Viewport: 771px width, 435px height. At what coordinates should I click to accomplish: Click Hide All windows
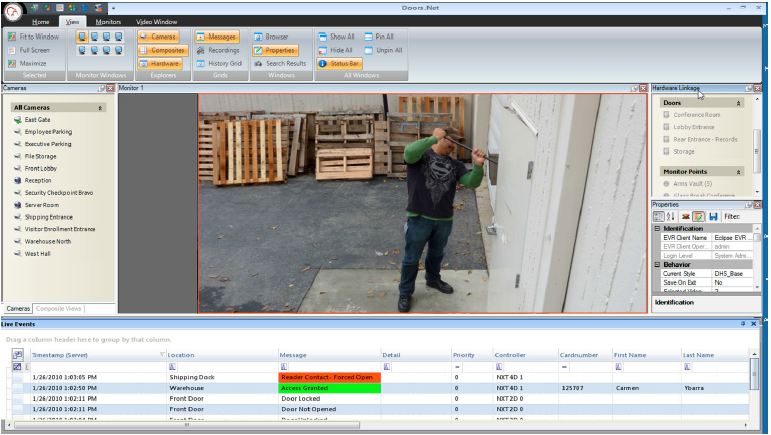(335, 50)
